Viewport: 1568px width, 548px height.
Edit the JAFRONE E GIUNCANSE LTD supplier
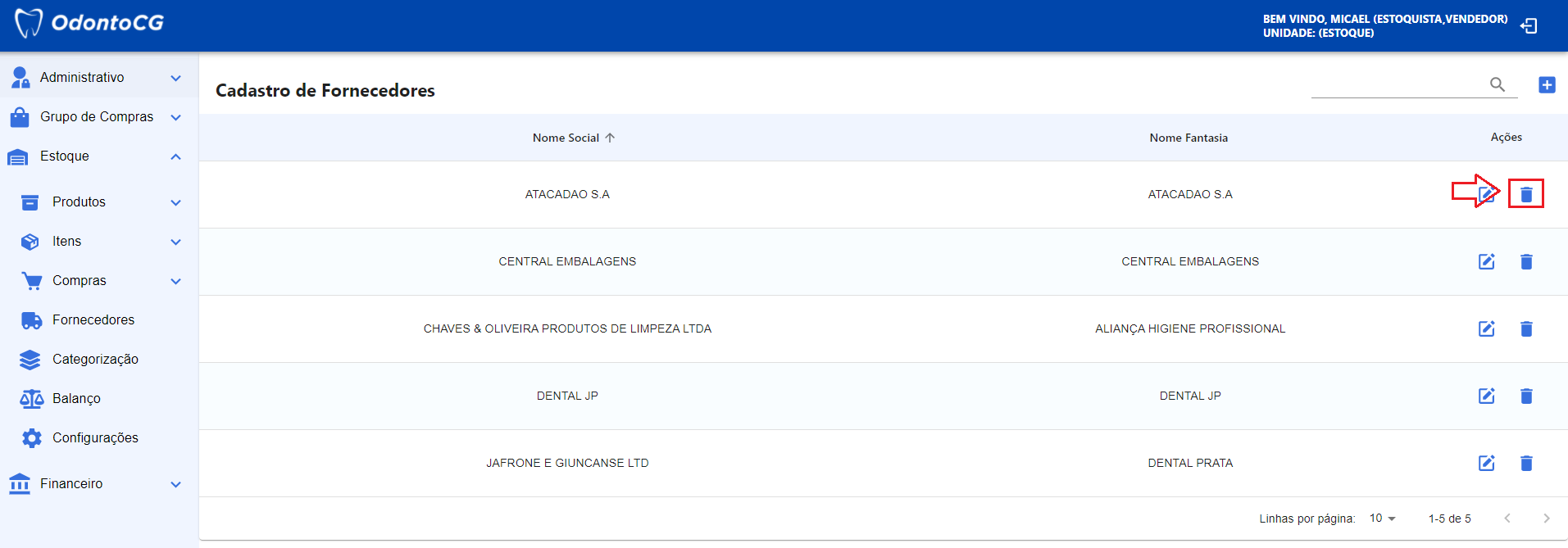(1486, 463)
